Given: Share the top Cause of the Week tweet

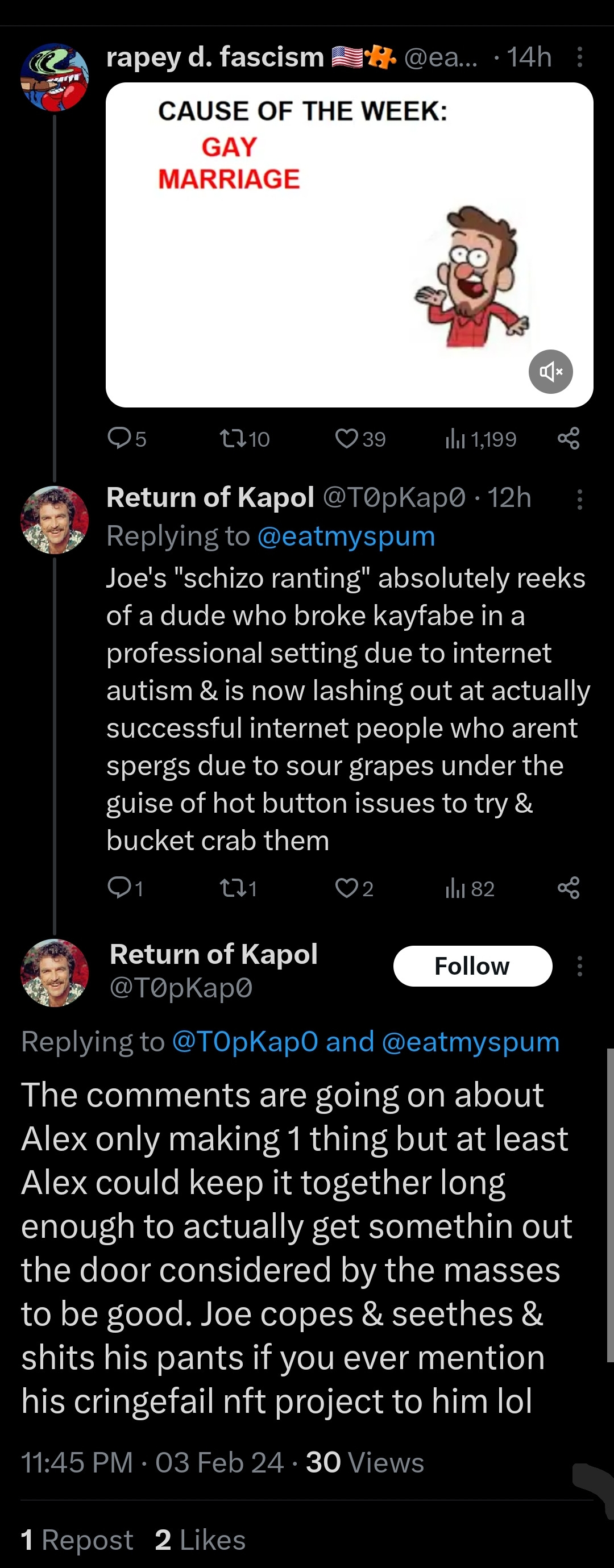Looking at the screenshot, I should tap(569, 438).
